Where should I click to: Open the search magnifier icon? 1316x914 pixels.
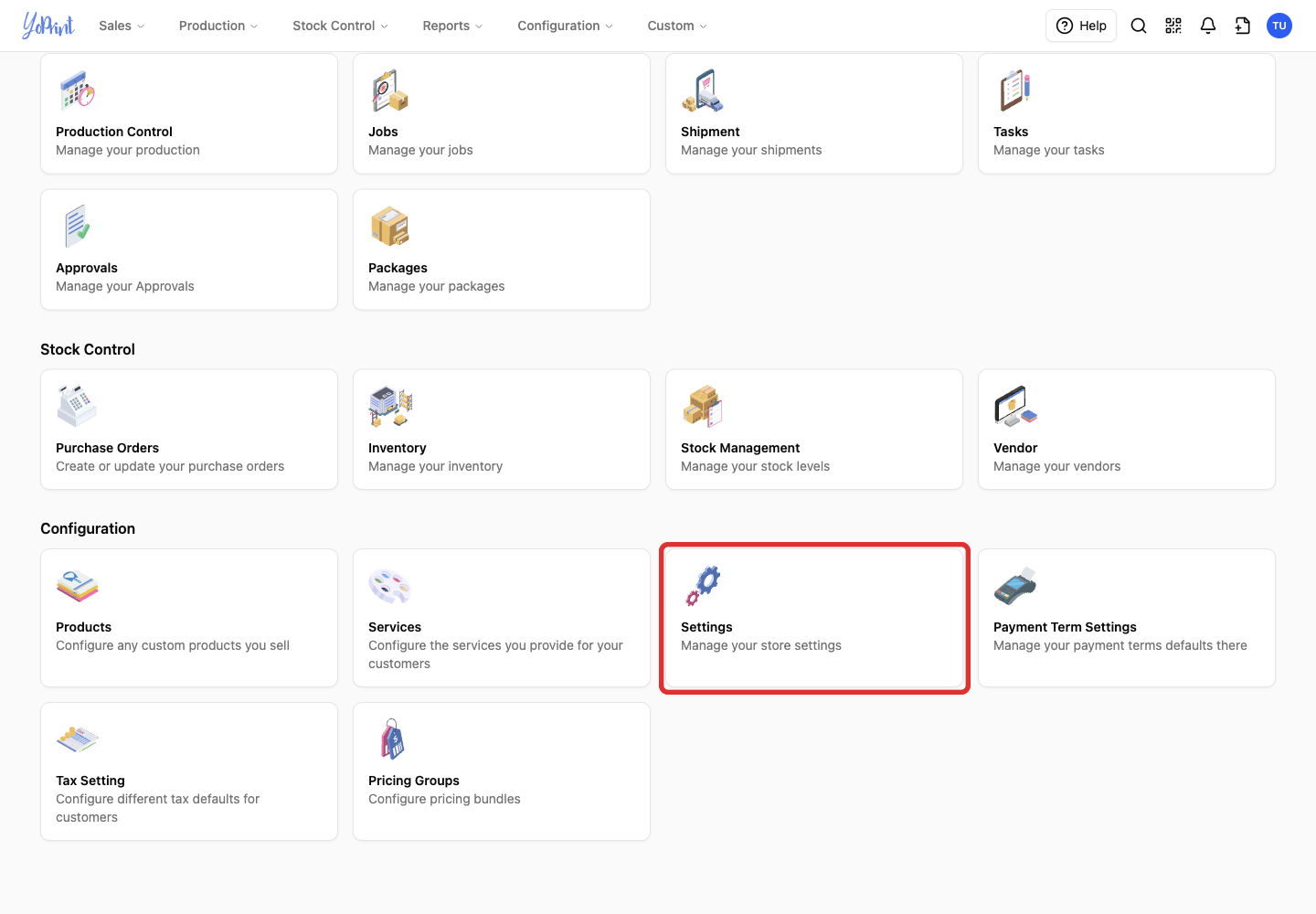[1139, 26]
